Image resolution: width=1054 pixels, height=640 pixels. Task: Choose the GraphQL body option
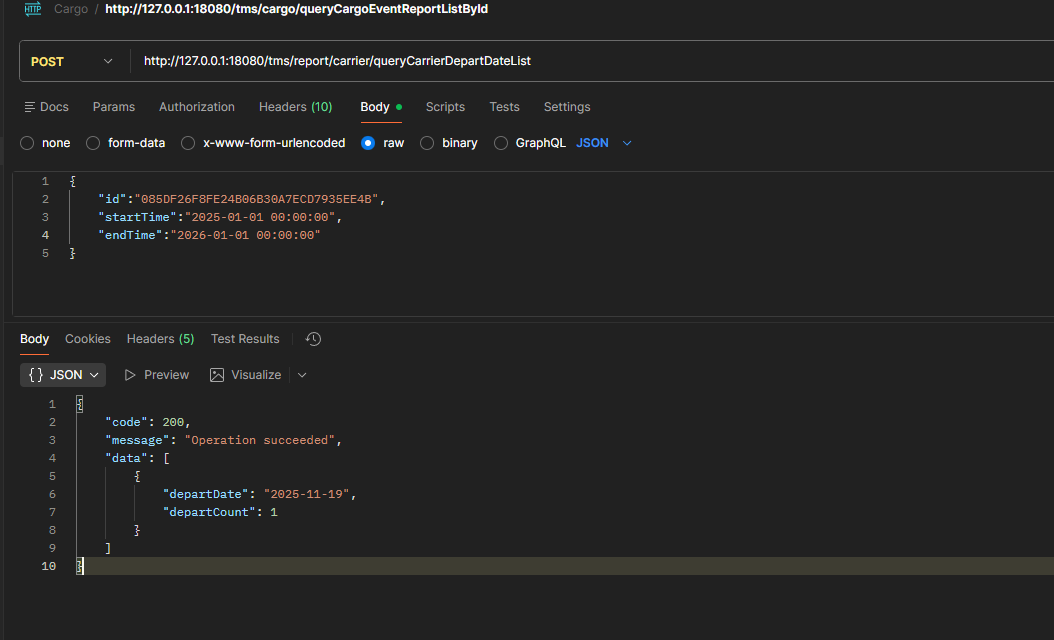(501, 143)
